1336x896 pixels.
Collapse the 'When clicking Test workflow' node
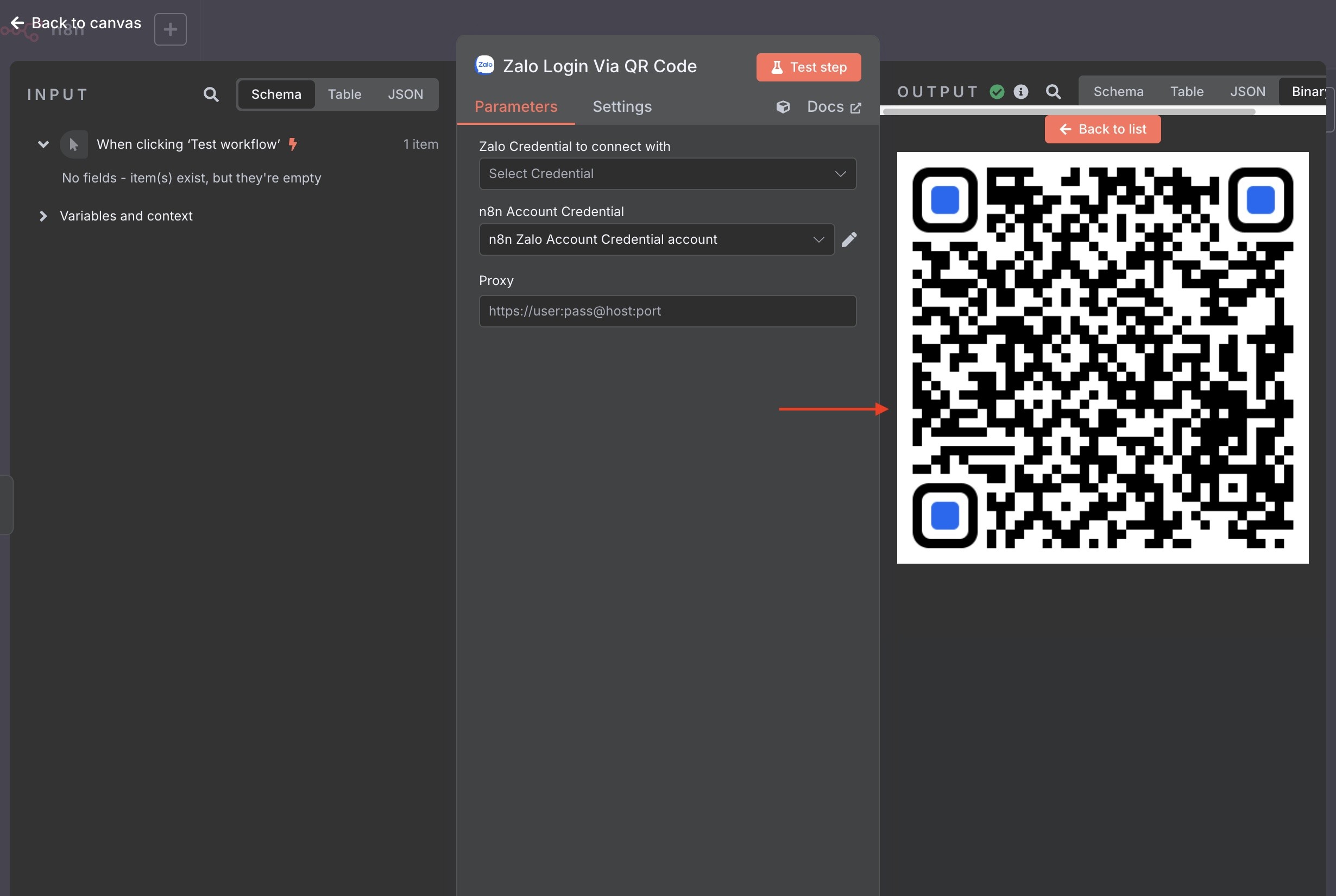coord(43,144)
